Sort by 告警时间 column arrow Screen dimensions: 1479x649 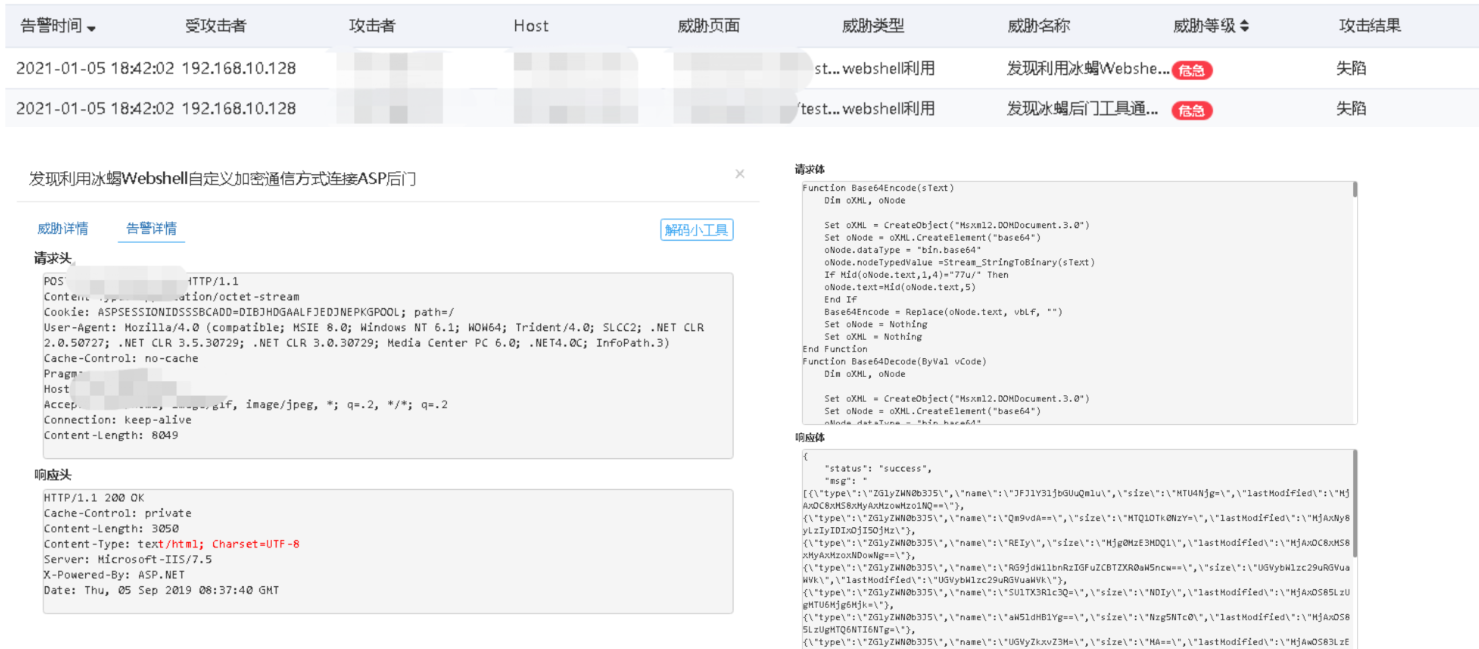(x=92, y=27)
